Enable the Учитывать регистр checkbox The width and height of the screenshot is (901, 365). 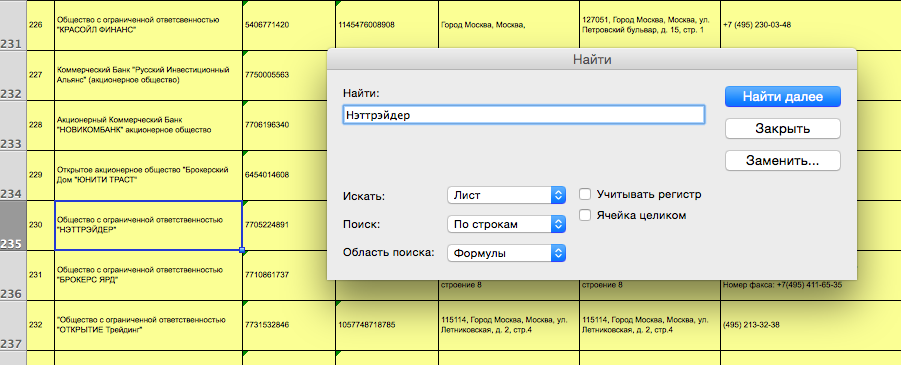pos(585,194)
